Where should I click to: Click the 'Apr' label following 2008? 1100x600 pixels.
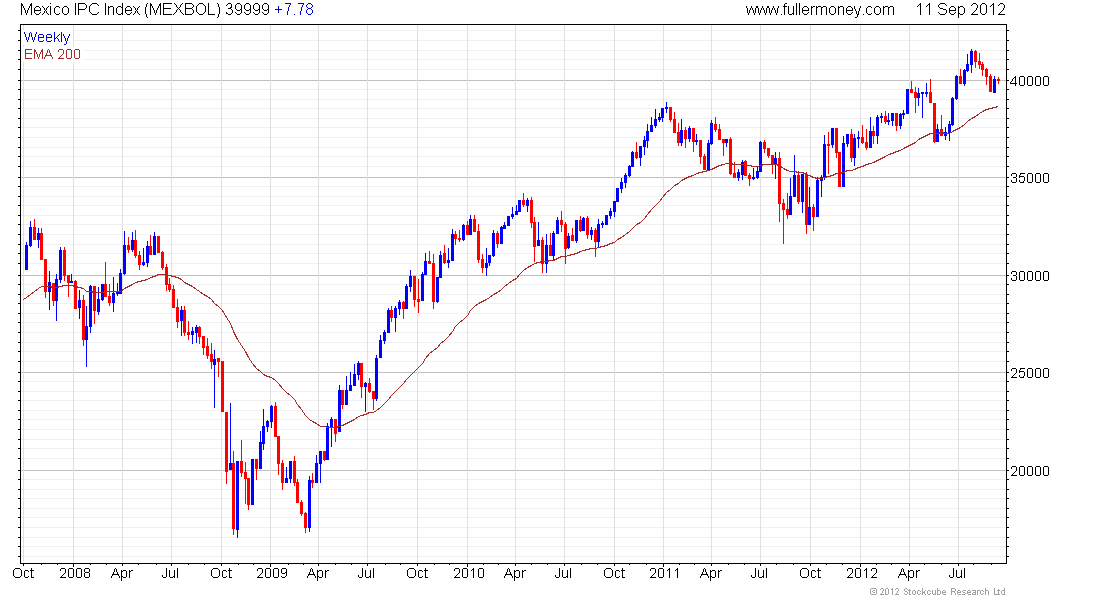[122, 573]
